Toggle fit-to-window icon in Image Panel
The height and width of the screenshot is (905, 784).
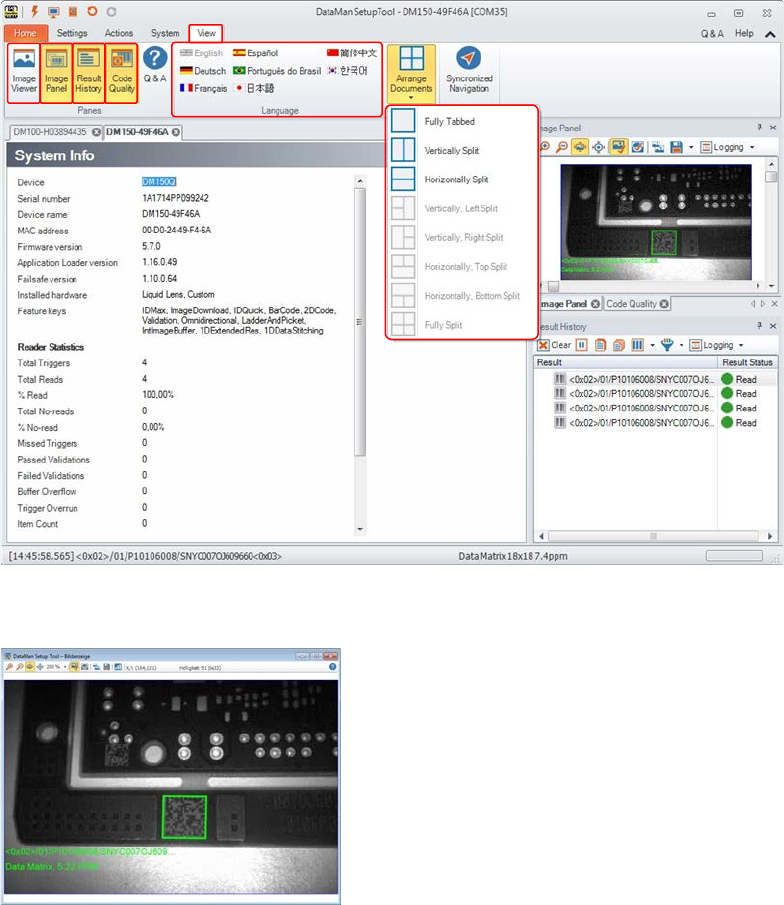pos(580,147)
